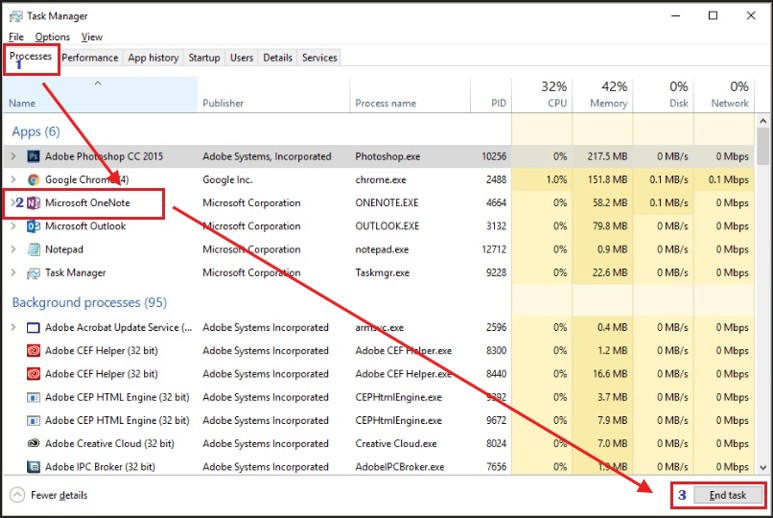Switch to the Users tab
Viewport: 773px width, 518px height.
pyautogui.click(x=242, y=58)
